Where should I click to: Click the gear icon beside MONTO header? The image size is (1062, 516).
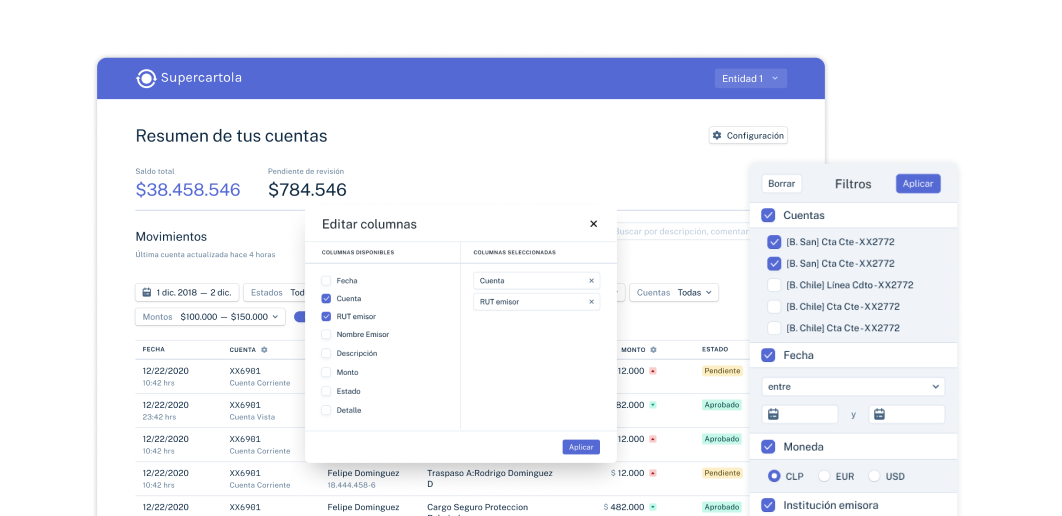click(x=654, y=350)
